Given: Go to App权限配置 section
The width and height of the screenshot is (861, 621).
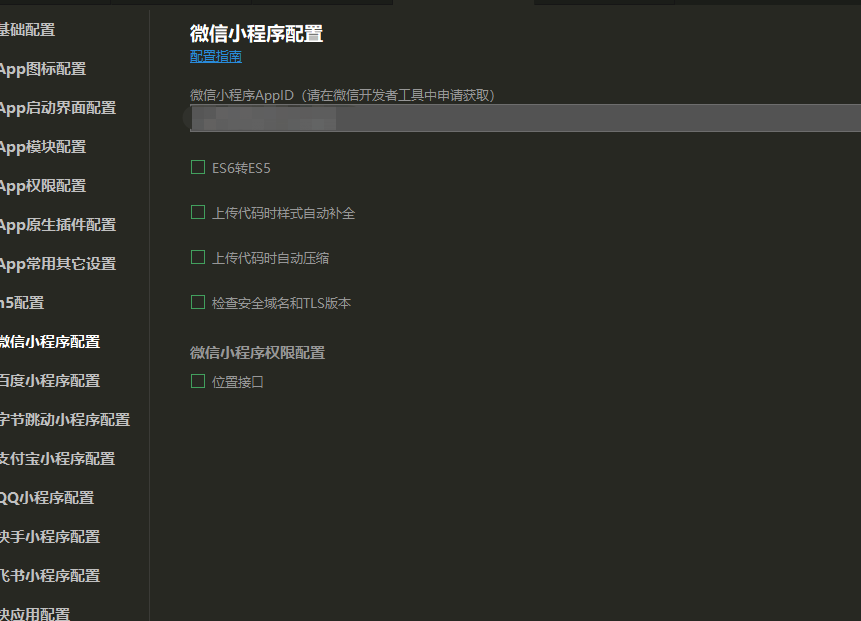Looking at the screenshot, I should click(43, 186).
